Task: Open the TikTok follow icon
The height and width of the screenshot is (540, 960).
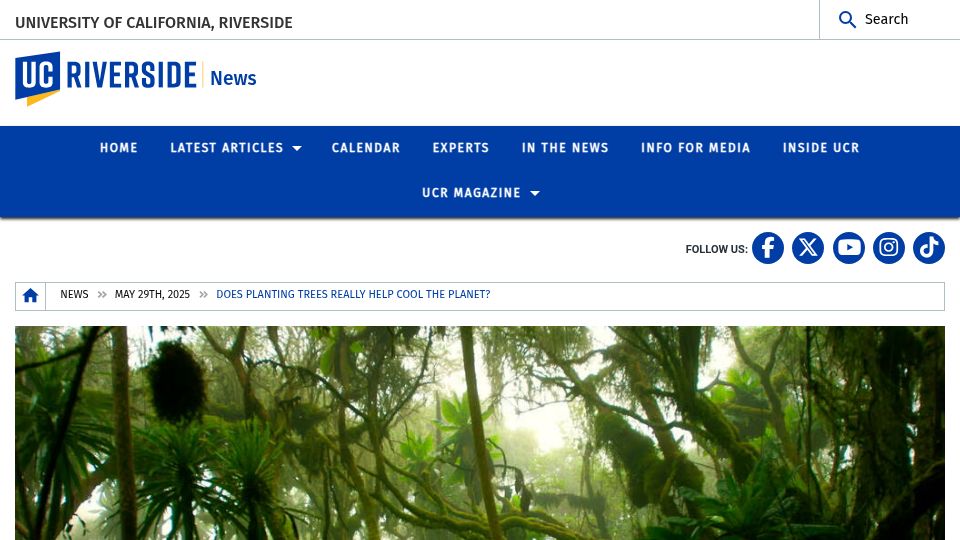Action: [x=929, y=248]
